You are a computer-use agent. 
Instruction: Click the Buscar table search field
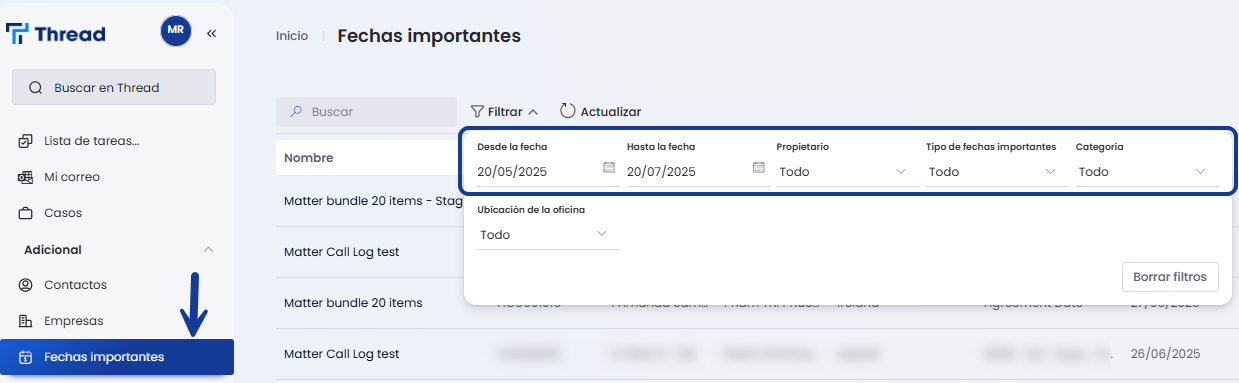click(366, 112)
